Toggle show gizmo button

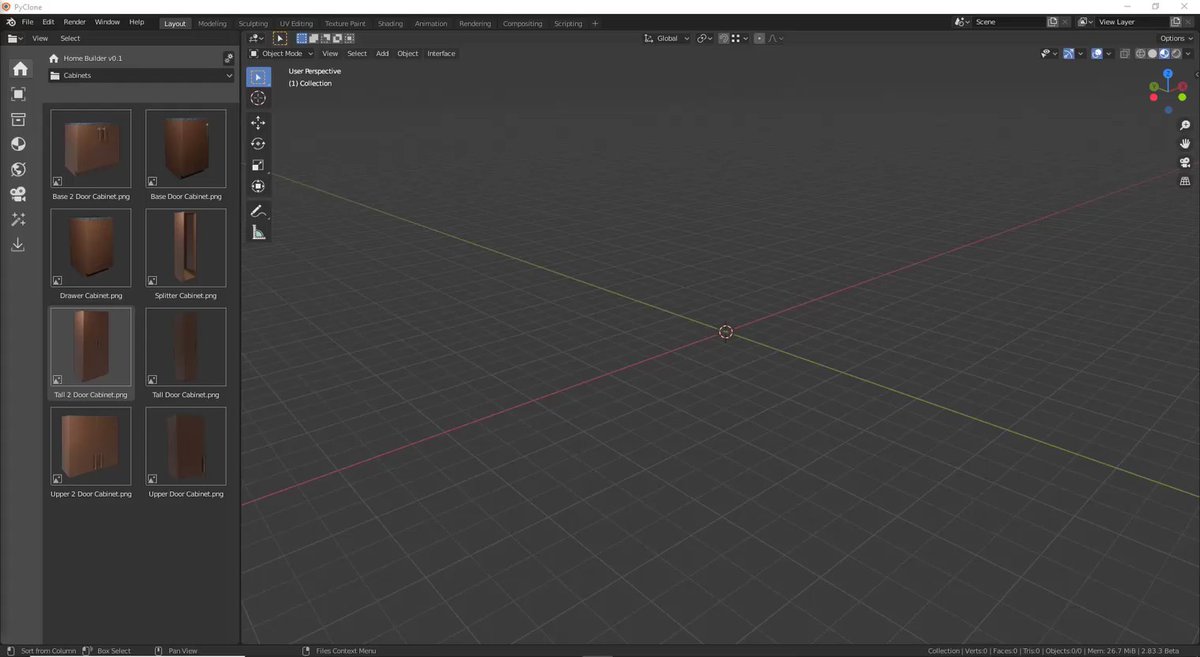coord(1069,53)
